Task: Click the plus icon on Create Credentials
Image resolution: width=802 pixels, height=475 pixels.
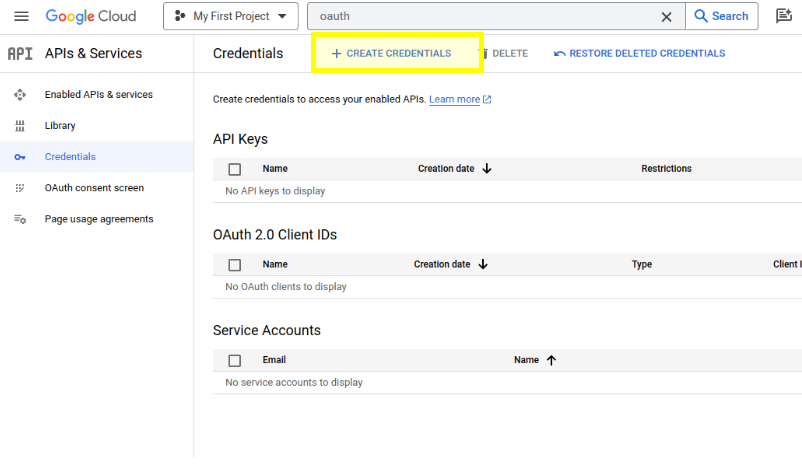Action: coord(336,54)
